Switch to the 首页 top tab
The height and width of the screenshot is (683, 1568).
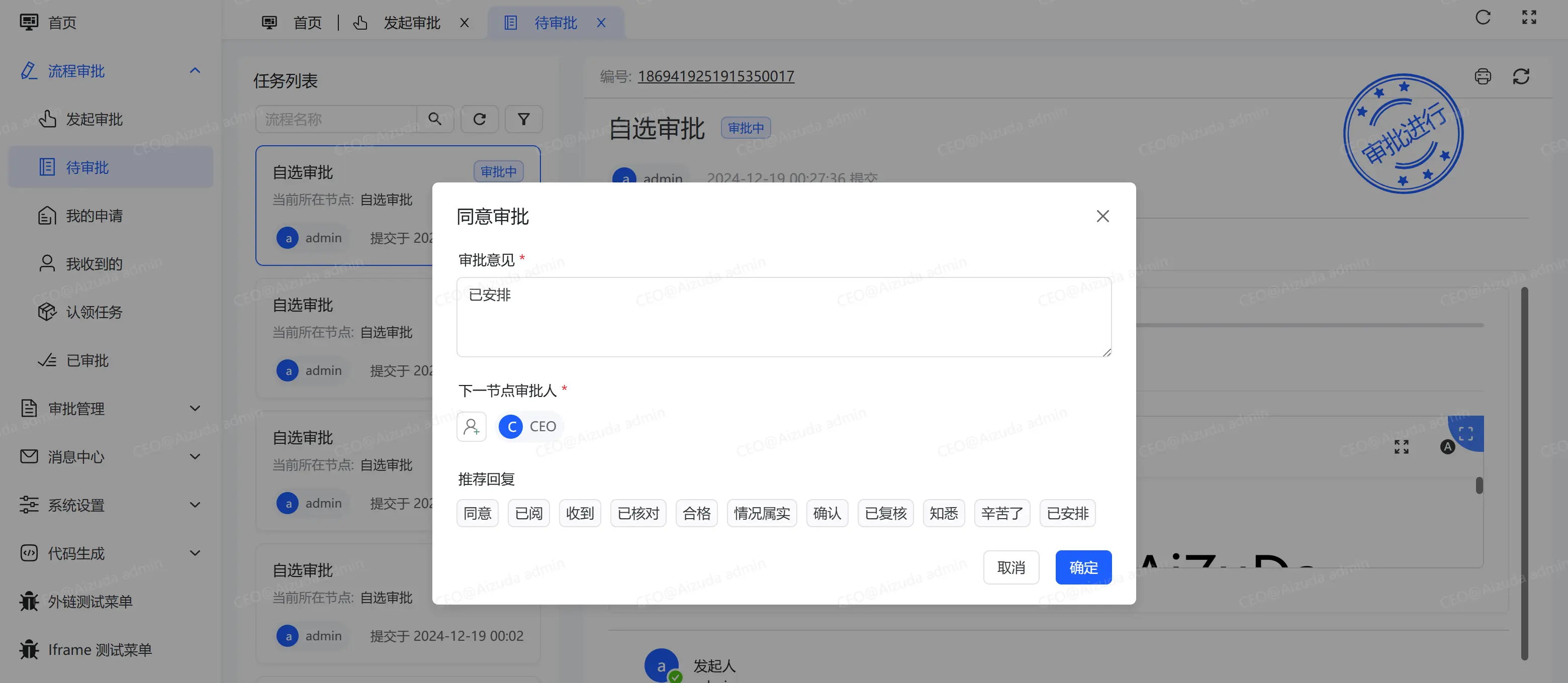click(x=292, y=23)
